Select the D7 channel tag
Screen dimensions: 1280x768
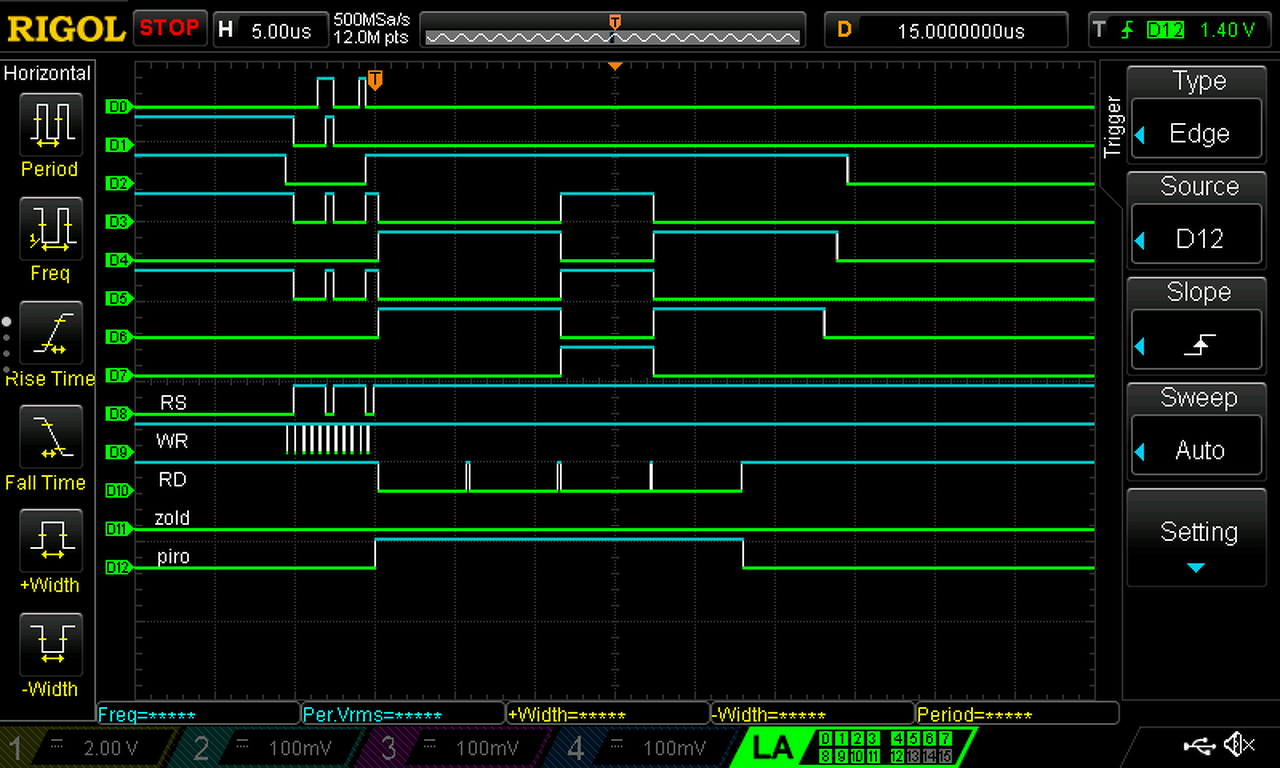(x=117, y=376)
